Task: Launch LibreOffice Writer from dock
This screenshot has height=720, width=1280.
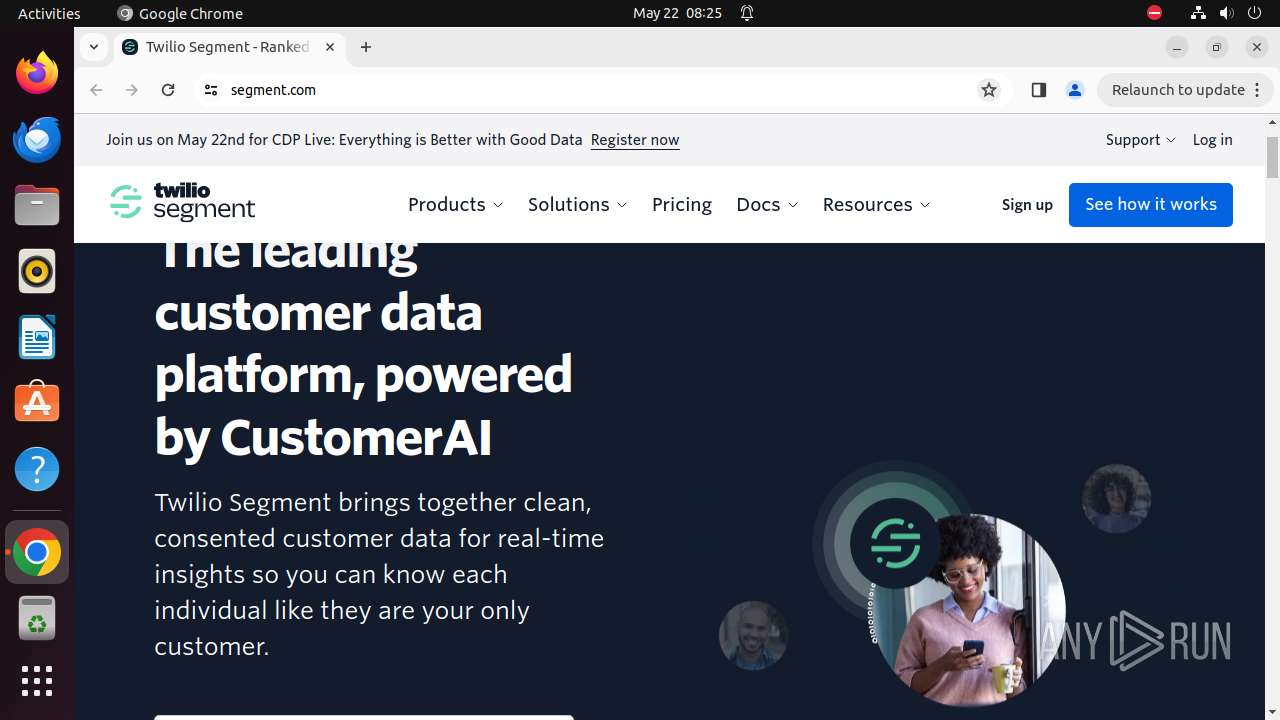Action: [x=37, y=337]
